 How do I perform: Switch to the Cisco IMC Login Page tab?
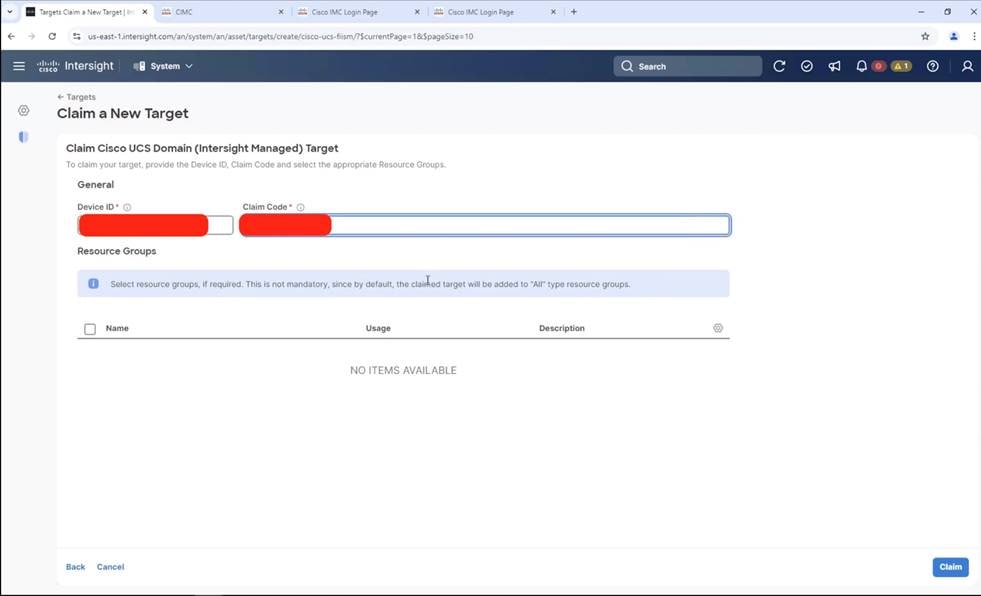tap(345, 12)
